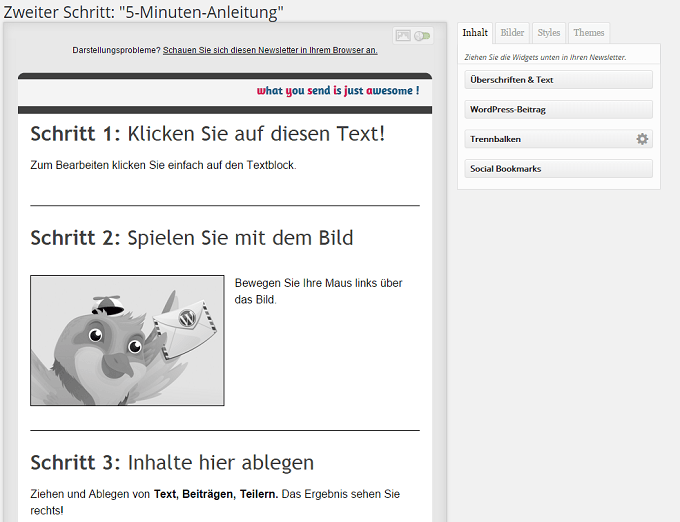Click the 'Schritt 2: Spielen Sie' heading
680x522 pixels.
click(192, 238)
